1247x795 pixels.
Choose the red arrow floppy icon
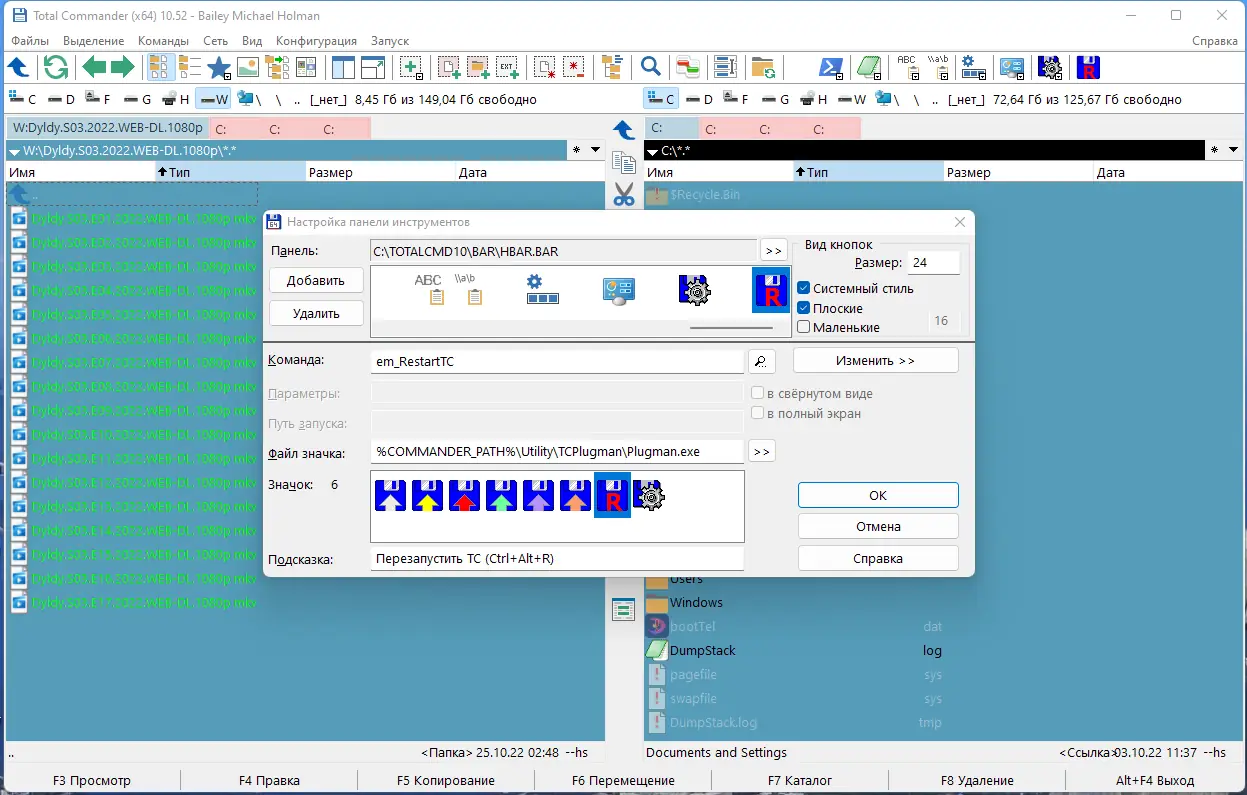tap(465, 495)
